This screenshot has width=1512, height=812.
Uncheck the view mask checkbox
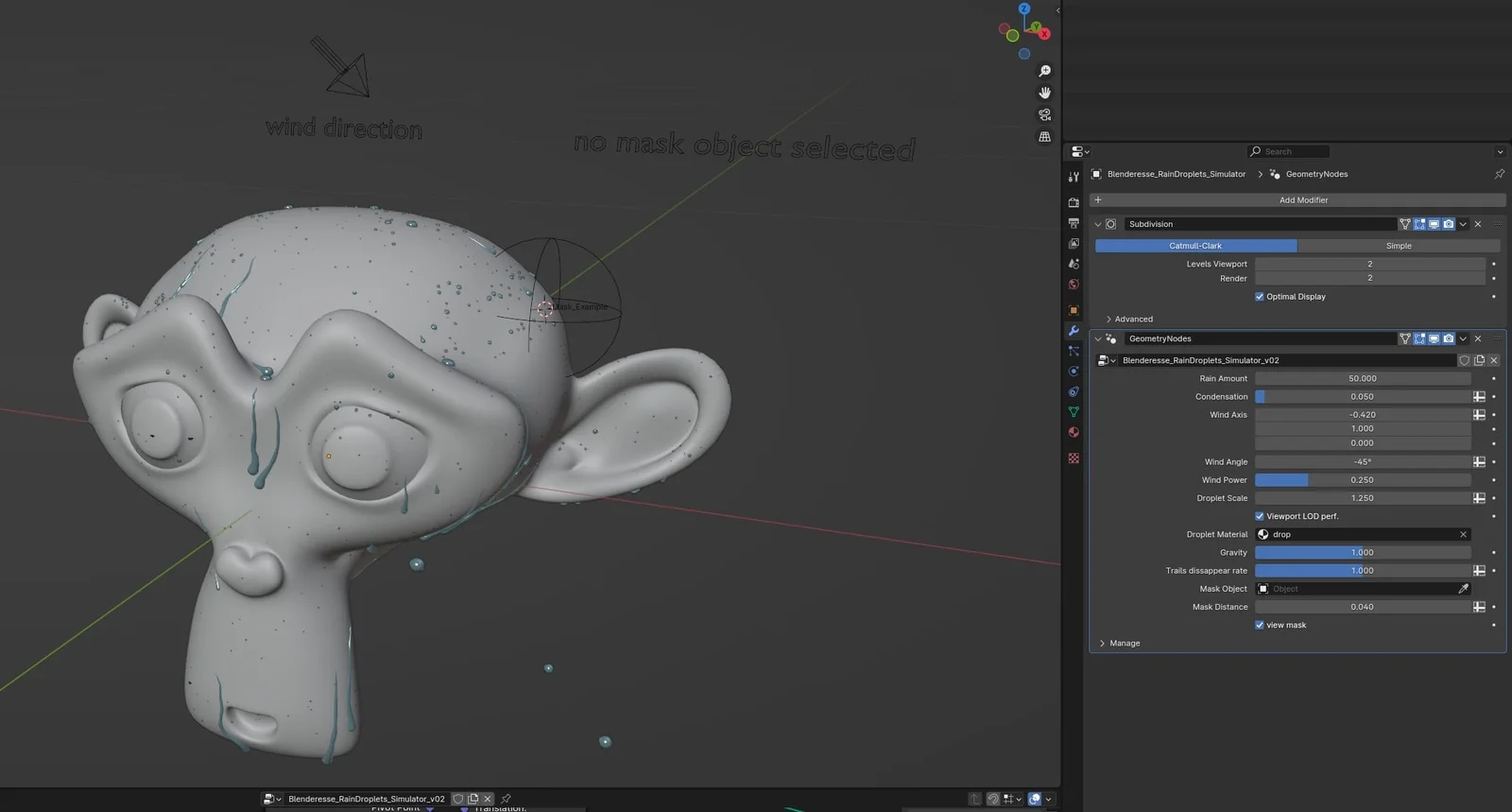tap(1260, 625)
